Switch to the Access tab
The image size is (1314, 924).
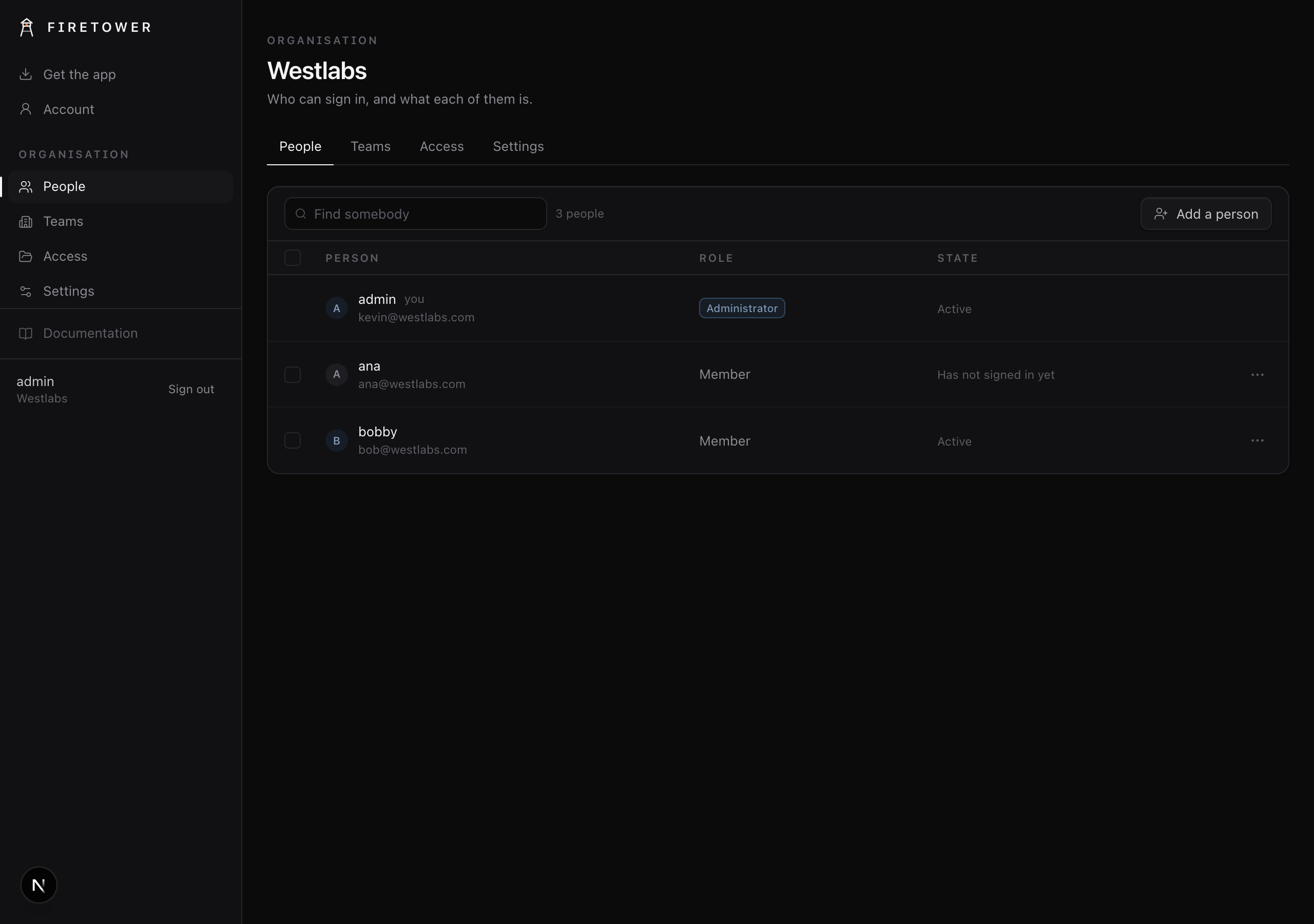click(x=442, y=147)
